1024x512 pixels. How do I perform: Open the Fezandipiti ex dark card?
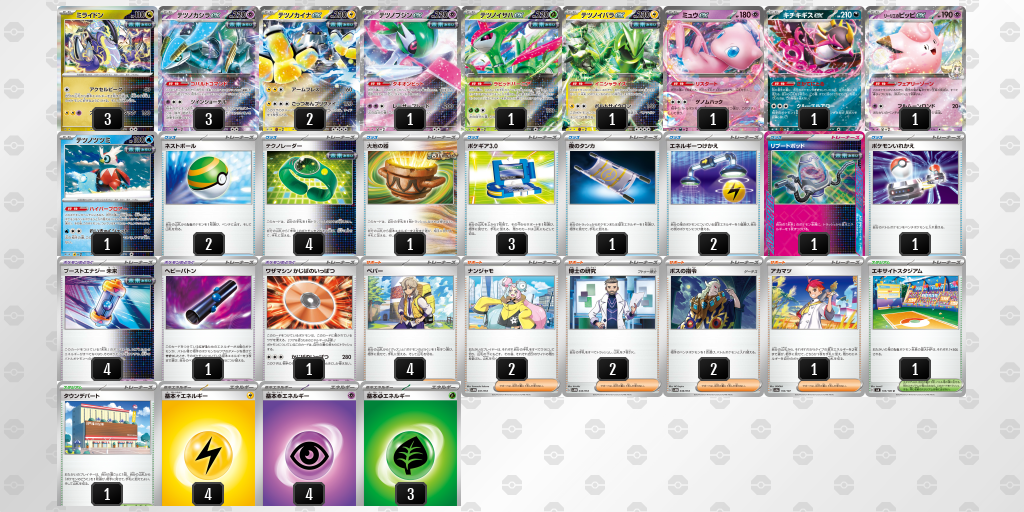click(814, 68)
